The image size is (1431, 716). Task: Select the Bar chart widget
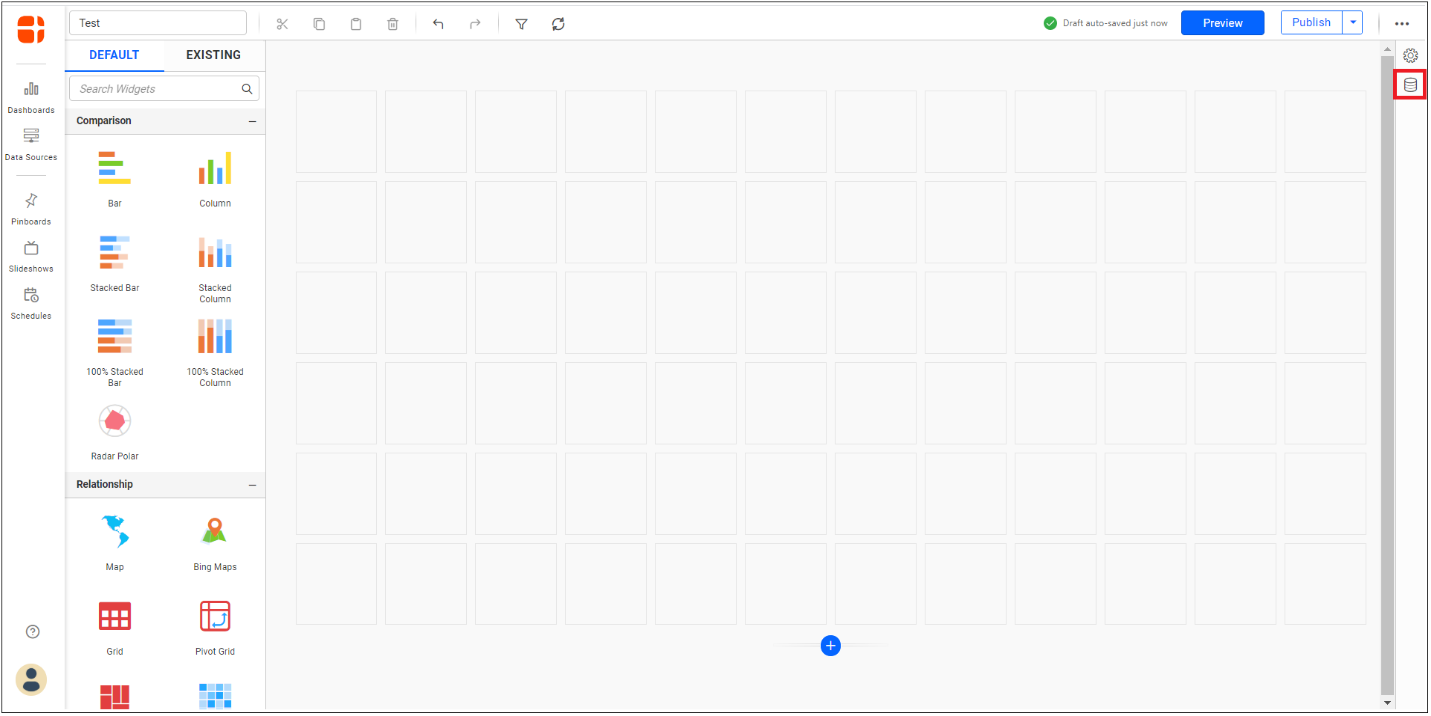point(115,179)
